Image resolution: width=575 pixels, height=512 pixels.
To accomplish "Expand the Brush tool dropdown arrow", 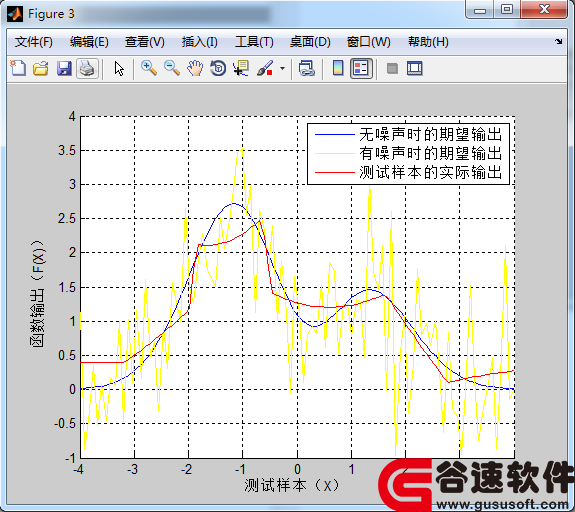I will coord(282,68).
